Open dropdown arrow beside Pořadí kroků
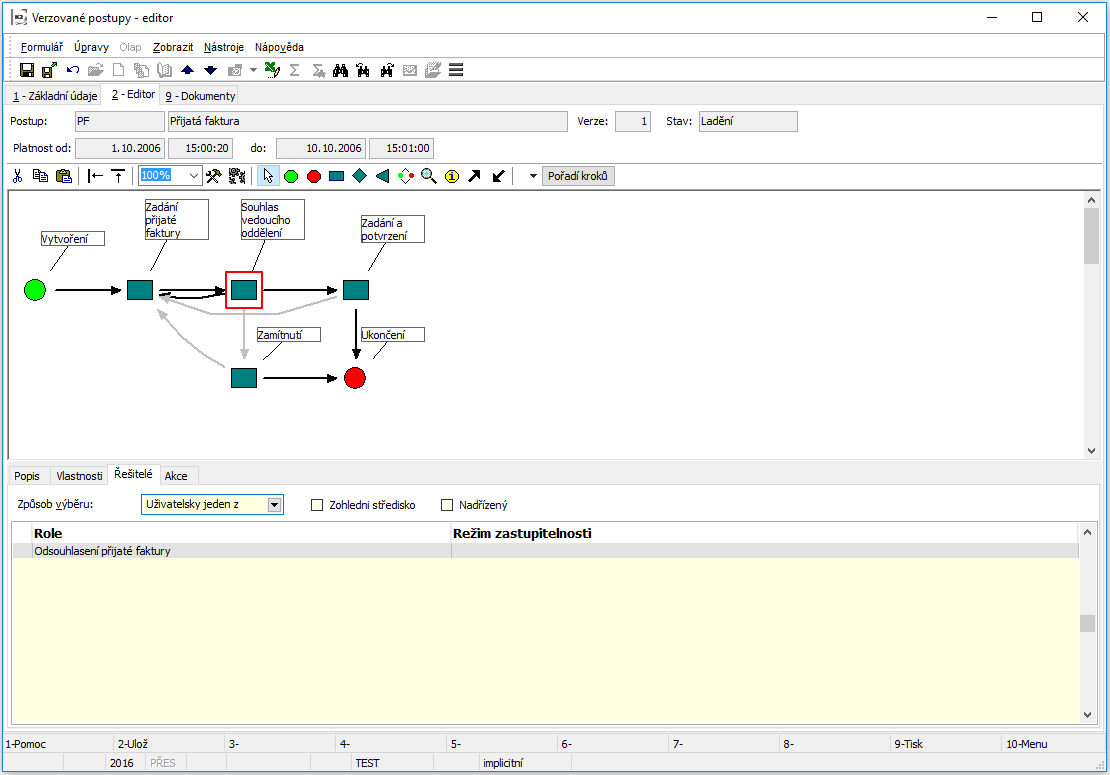The width and height of the screenshot is (1110, 775). (532, 176)
